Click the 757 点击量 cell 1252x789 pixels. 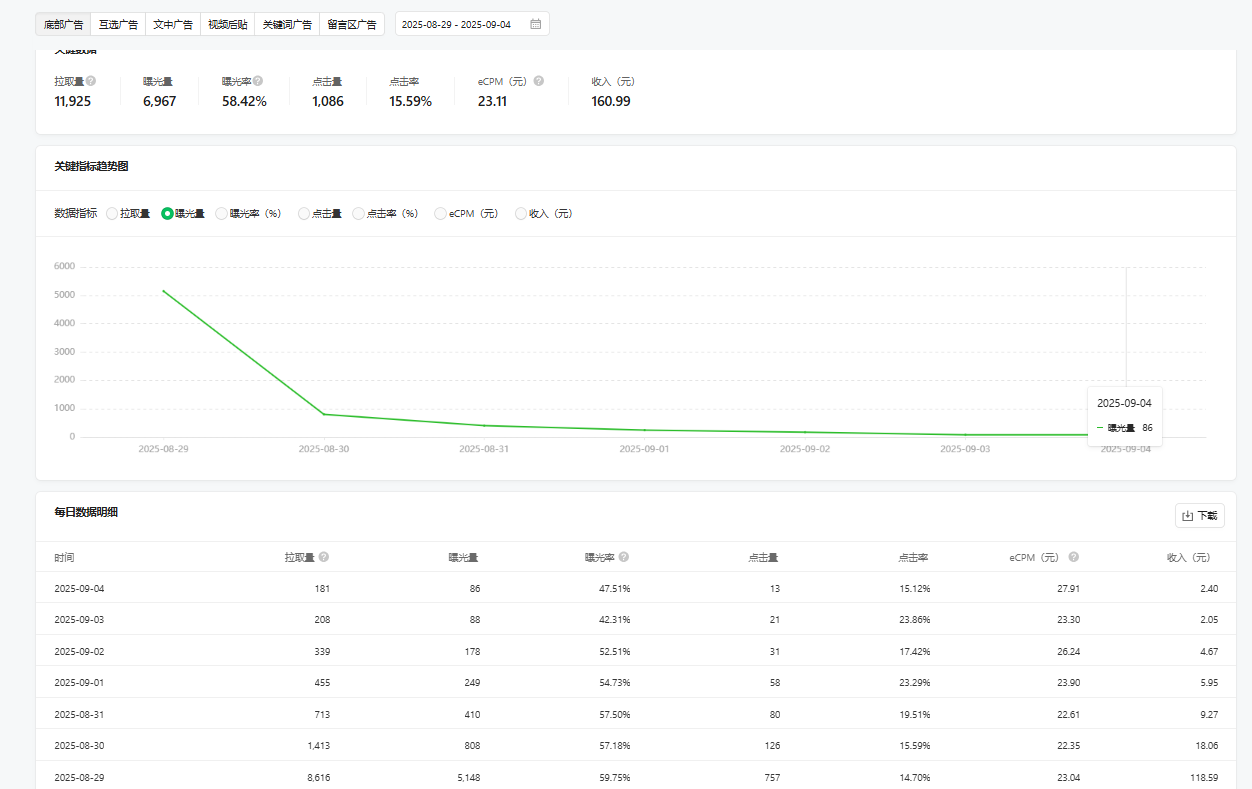click(x=771, y=777)
